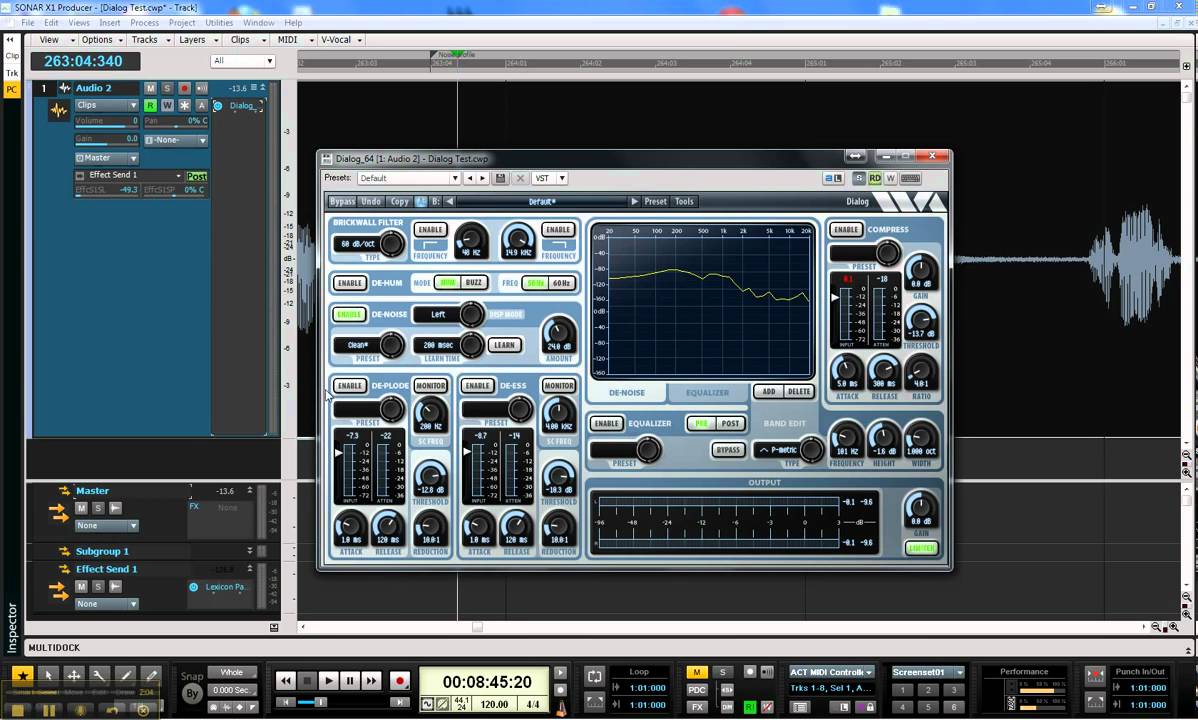This screenshot has height=720, width=1198.
Task: Click Monitor button in De-Plode
Action: (x=430, y=386)
